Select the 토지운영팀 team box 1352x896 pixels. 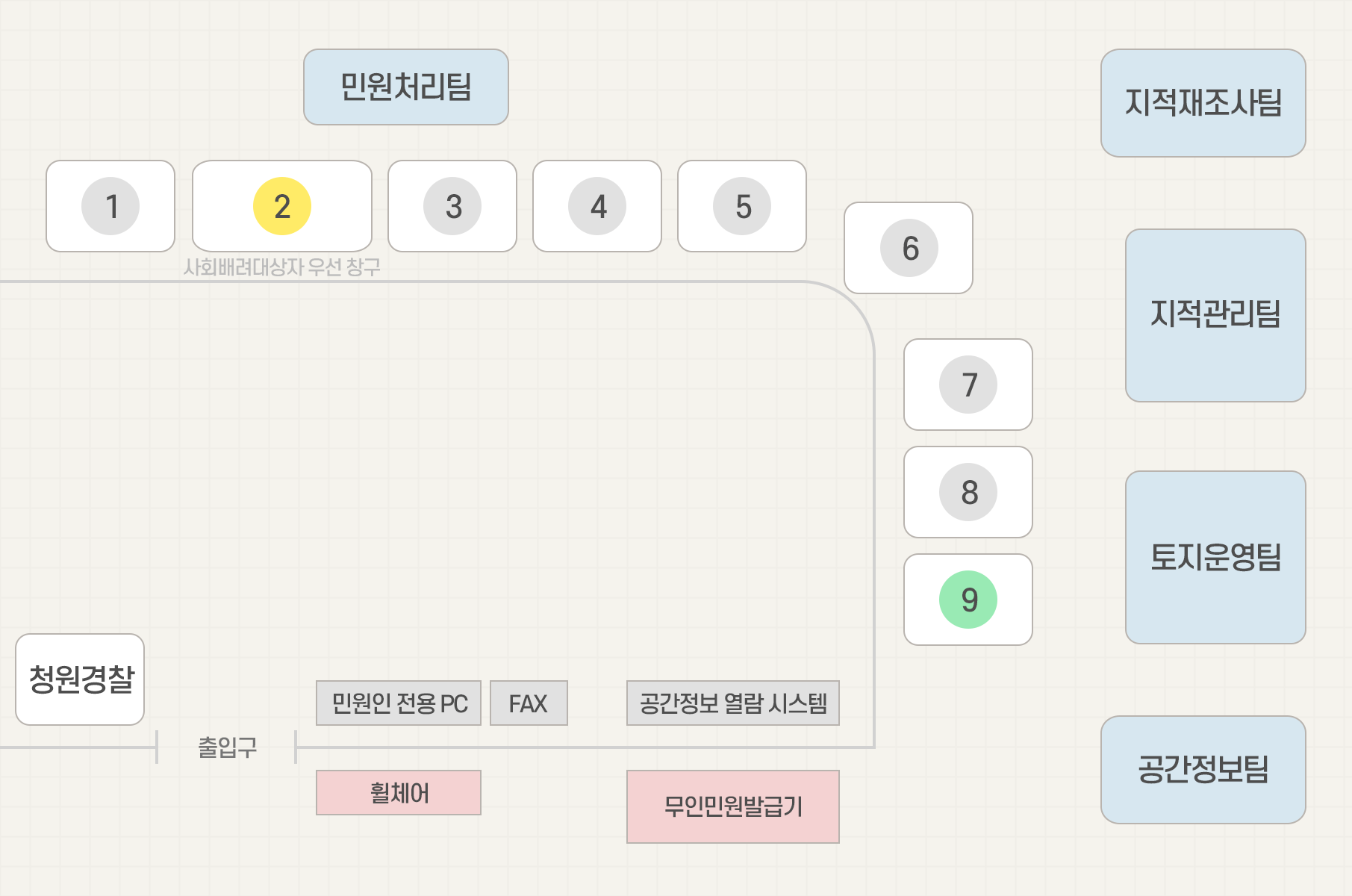point(1215,557)
